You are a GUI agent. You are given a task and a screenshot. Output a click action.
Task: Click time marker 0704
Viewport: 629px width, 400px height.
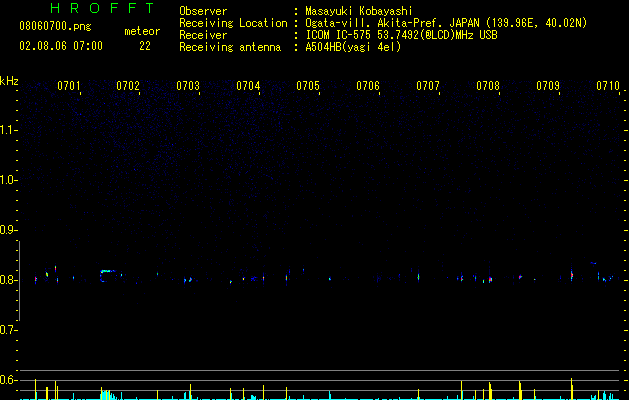(x=248, y=85)
